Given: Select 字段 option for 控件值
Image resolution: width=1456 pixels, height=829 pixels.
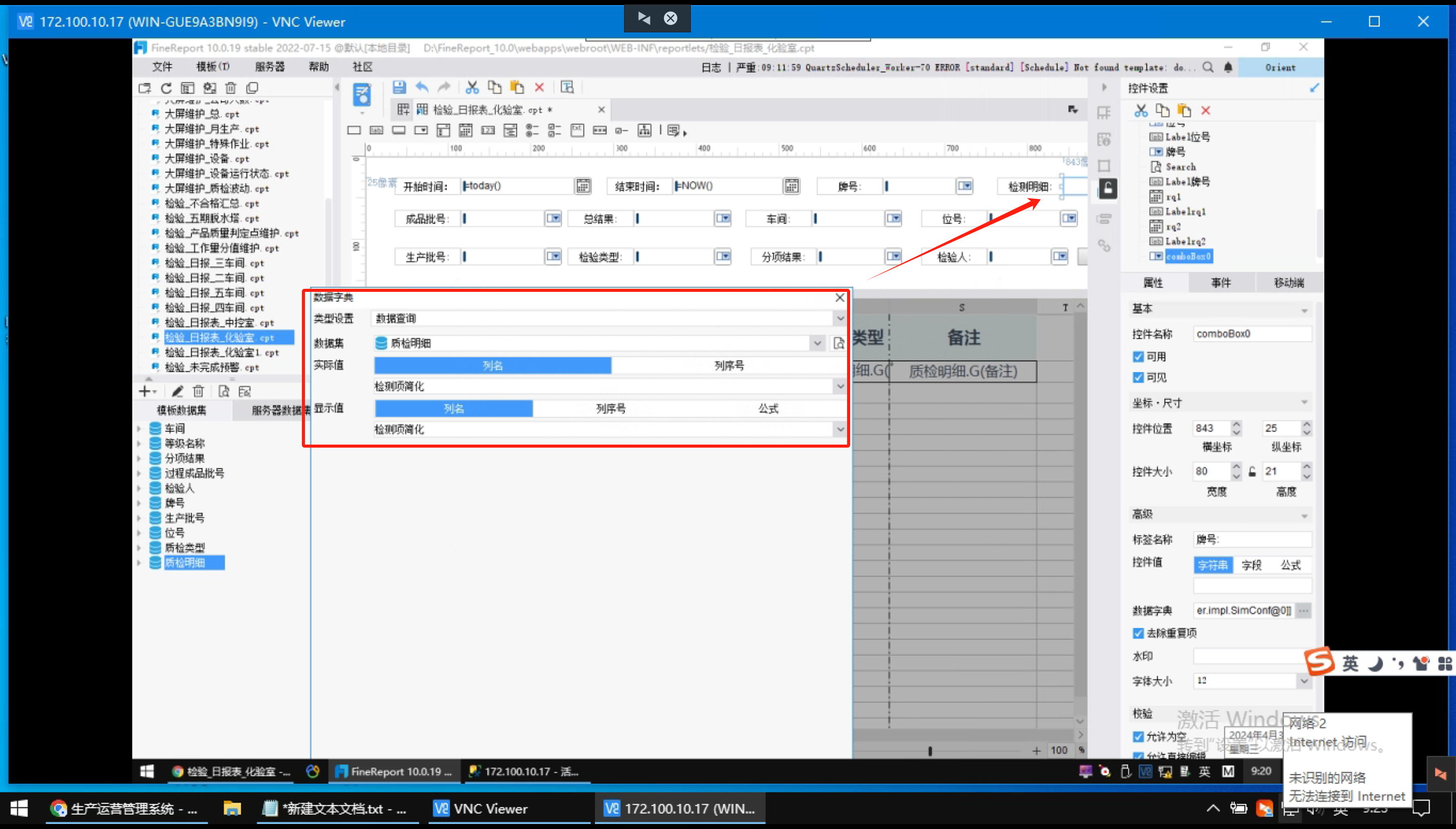Looking at the screenshot, I should click(1251, 565).
